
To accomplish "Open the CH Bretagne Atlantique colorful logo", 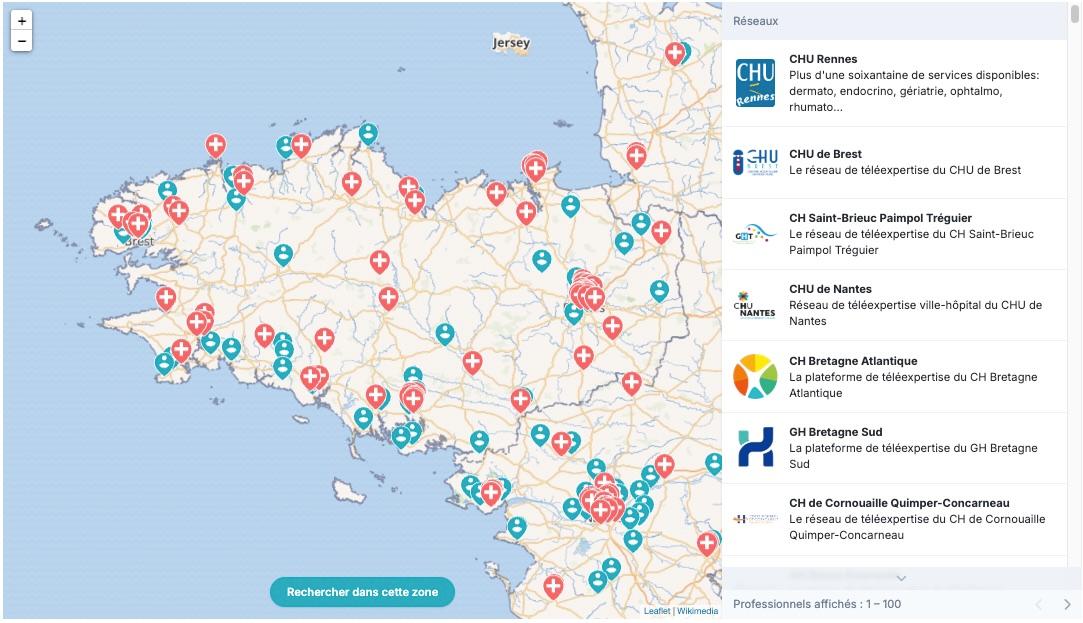I will click(x=755, y=376).
